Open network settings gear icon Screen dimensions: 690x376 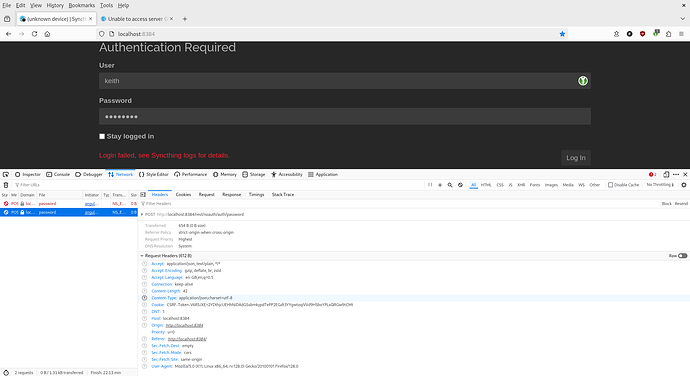click(x=684, y=185)
